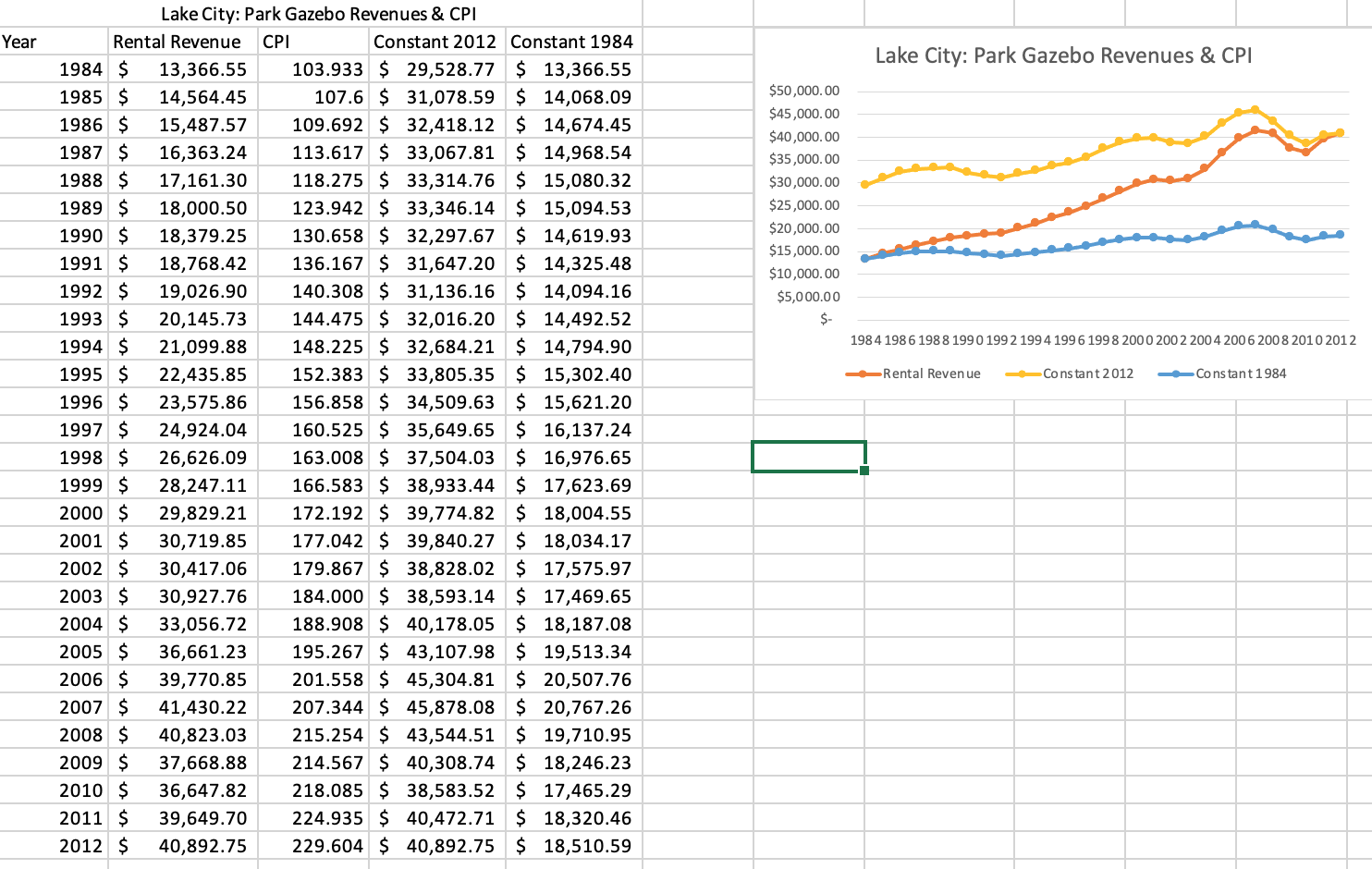Select the Constant 2012 value 34,509.63
Screen dimensions: 1372x869
tap(437, 402)
